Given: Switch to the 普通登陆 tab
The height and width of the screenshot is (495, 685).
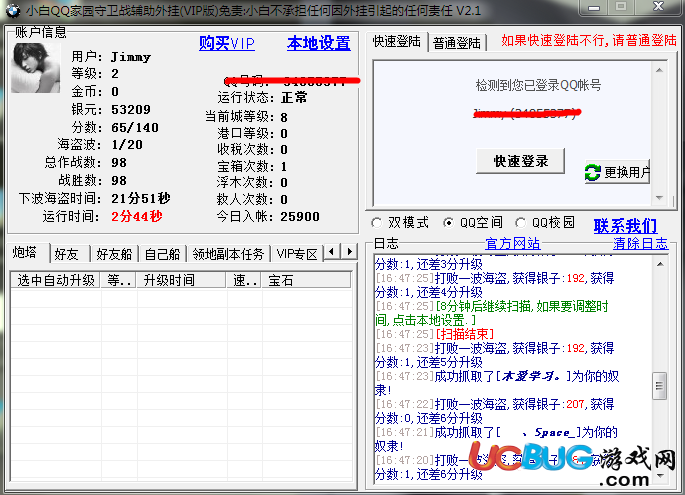Looking at the screenshot, I should click(457, 43).
